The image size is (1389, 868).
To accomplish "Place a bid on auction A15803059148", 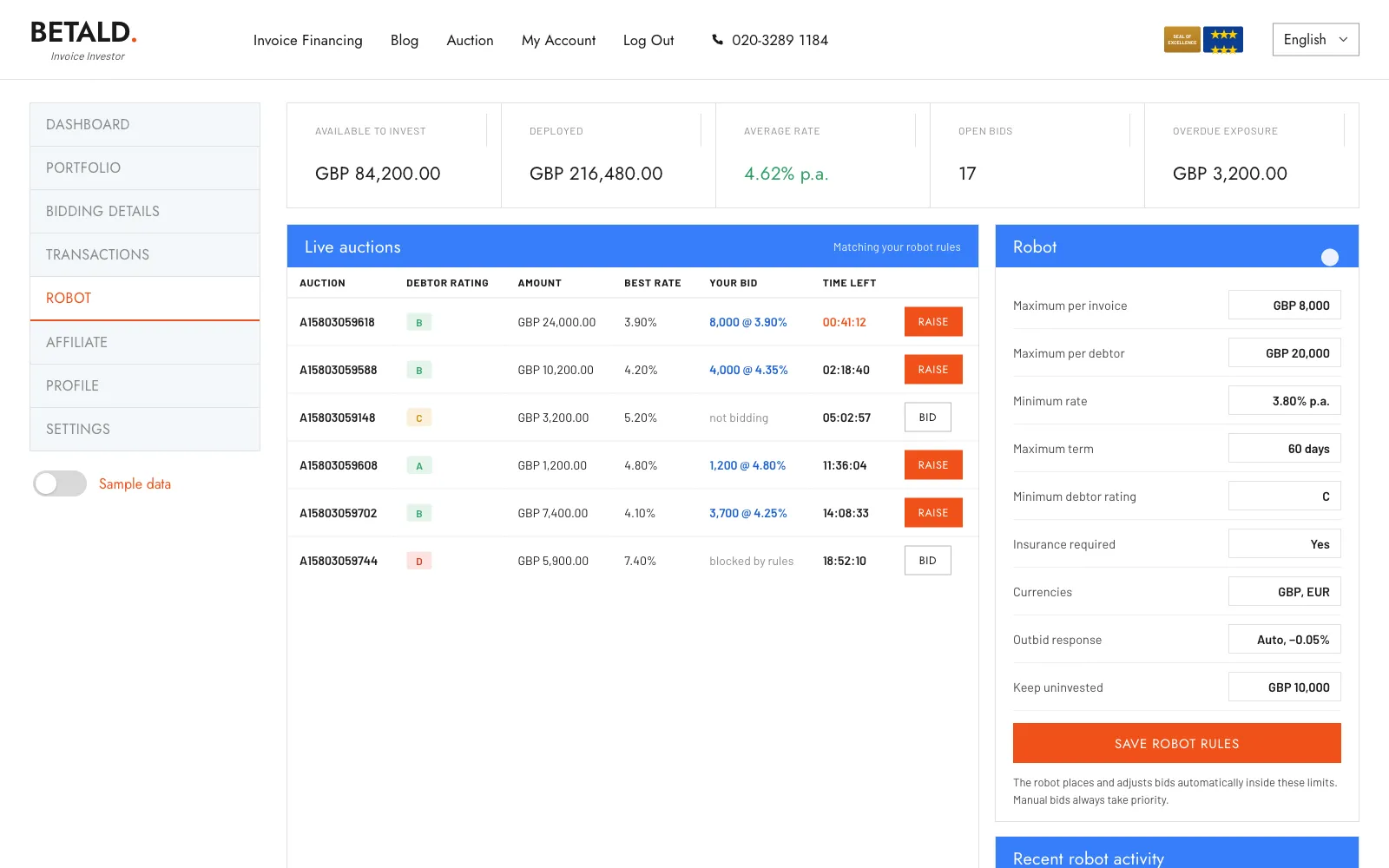I will point(927,418).
